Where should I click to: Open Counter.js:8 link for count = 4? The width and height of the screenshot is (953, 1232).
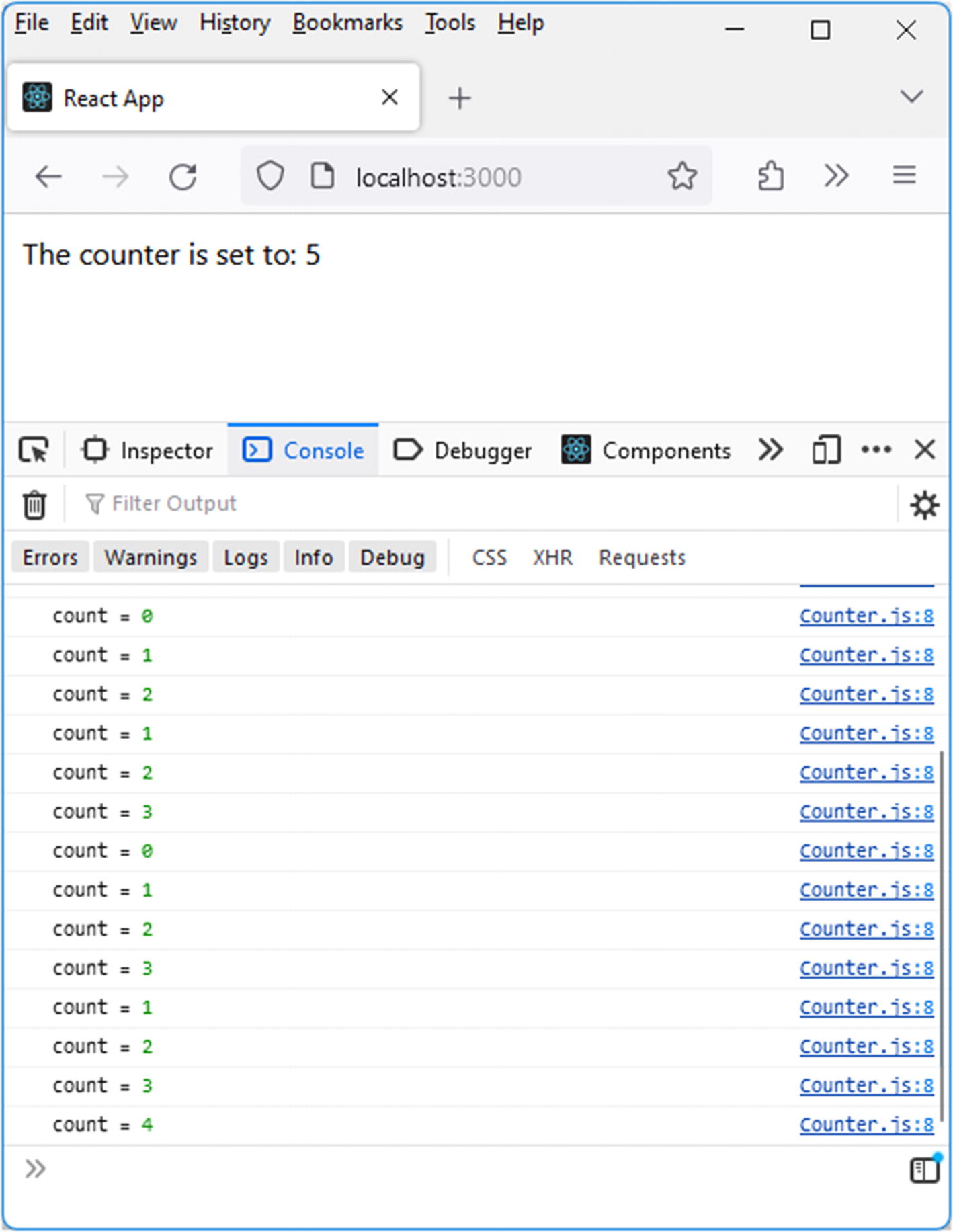[866, 1124]
